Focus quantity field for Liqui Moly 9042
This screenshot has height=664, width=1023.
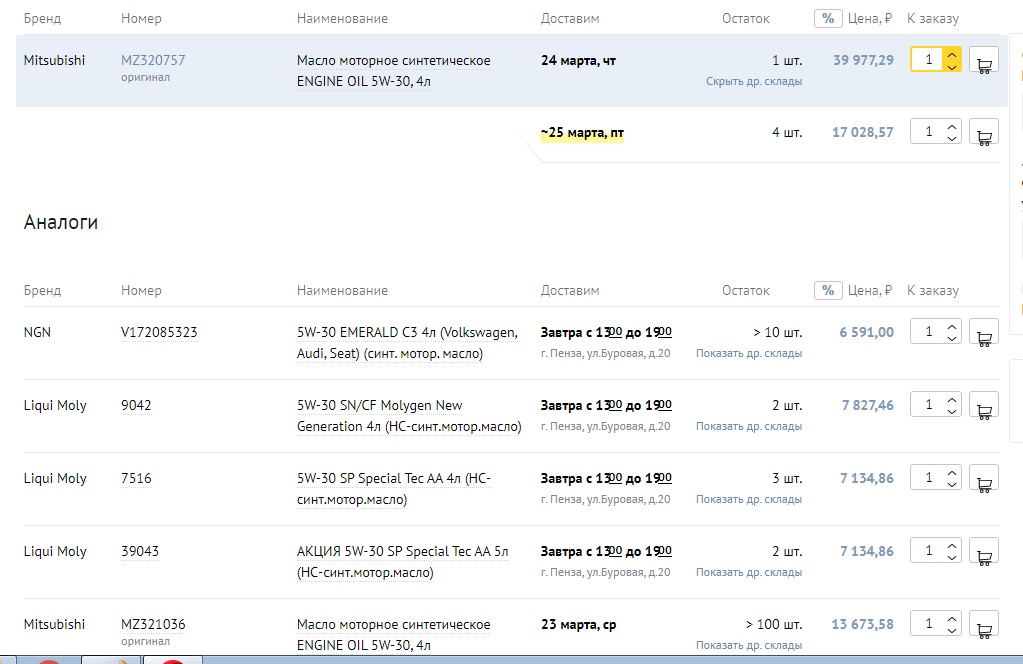click(928, 405)
